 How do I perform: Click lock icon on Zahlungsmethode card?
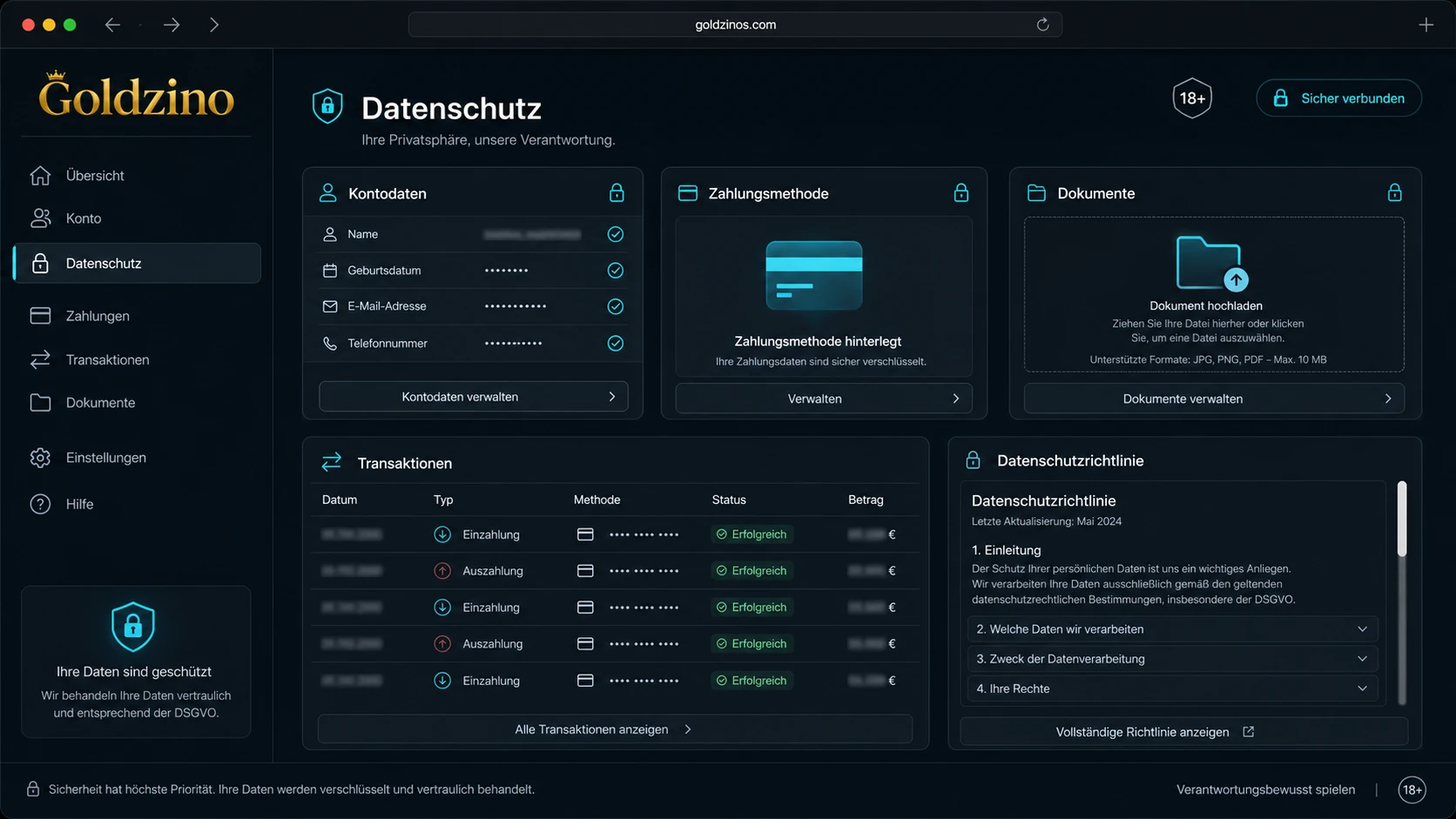click(961, 192)
